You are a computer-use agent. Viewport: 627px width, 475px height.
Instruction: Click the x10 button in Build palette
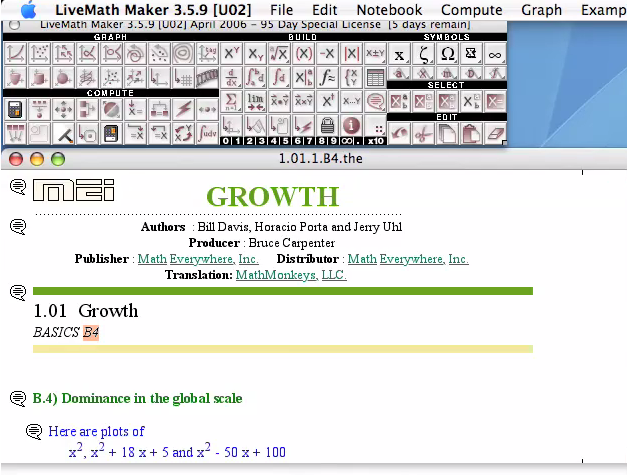point(375,141)
